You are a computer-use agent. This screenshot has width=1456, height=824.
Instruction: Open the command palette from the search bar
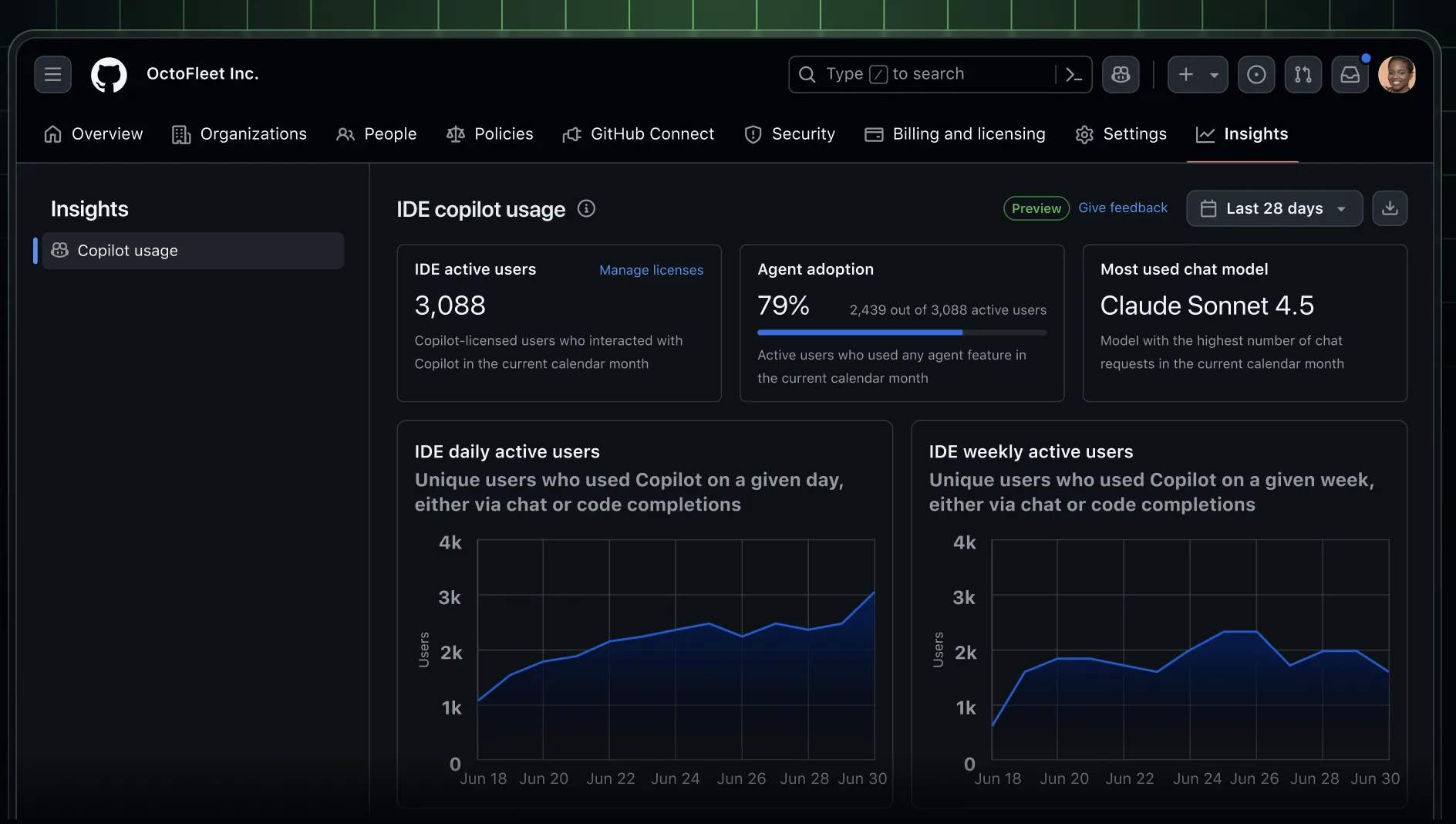point(1075,74)
